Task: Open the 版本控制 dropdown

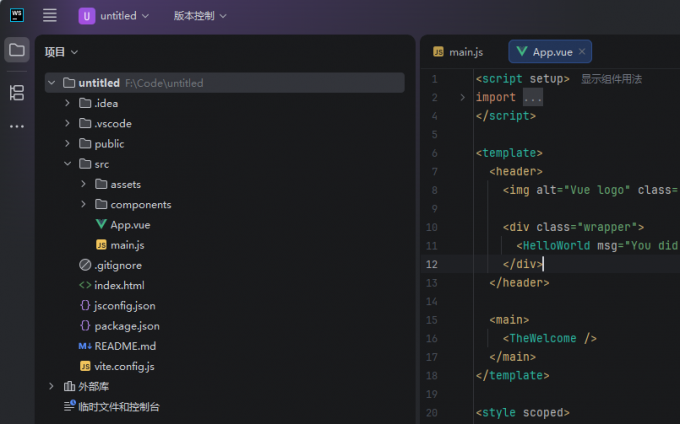Action: 200,16
